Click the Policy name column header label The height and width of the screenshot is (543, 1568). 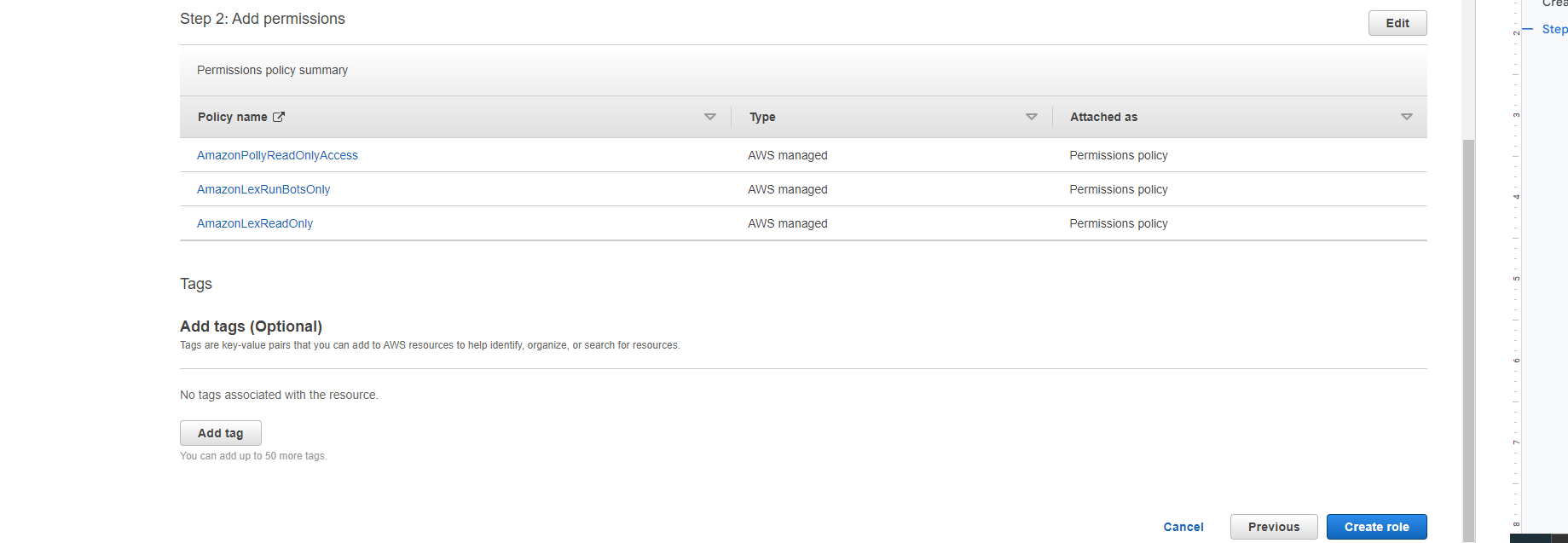(232, 117)
